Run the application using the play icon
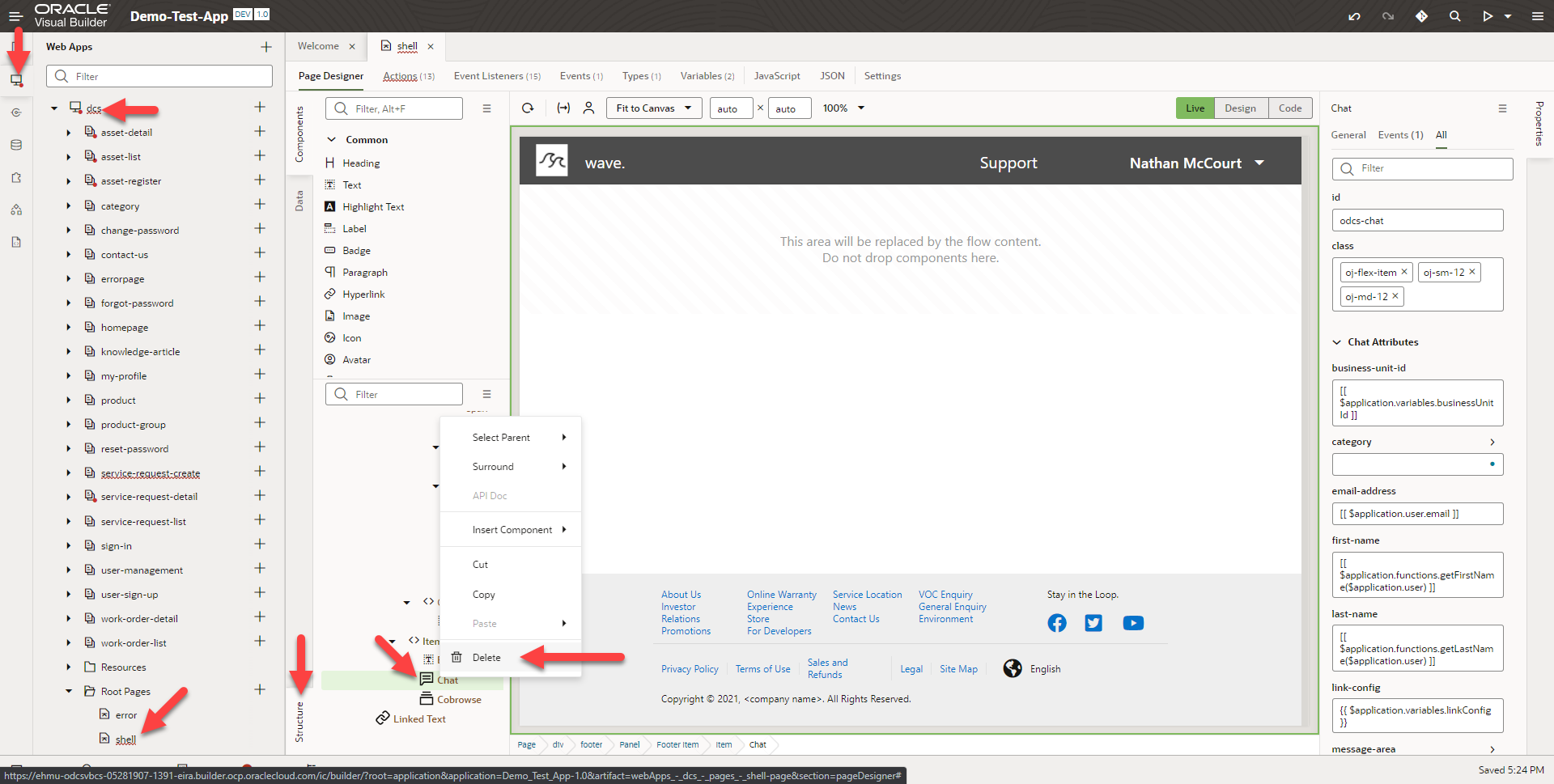The image size is (1554, 784). [x=1489, y=15]
